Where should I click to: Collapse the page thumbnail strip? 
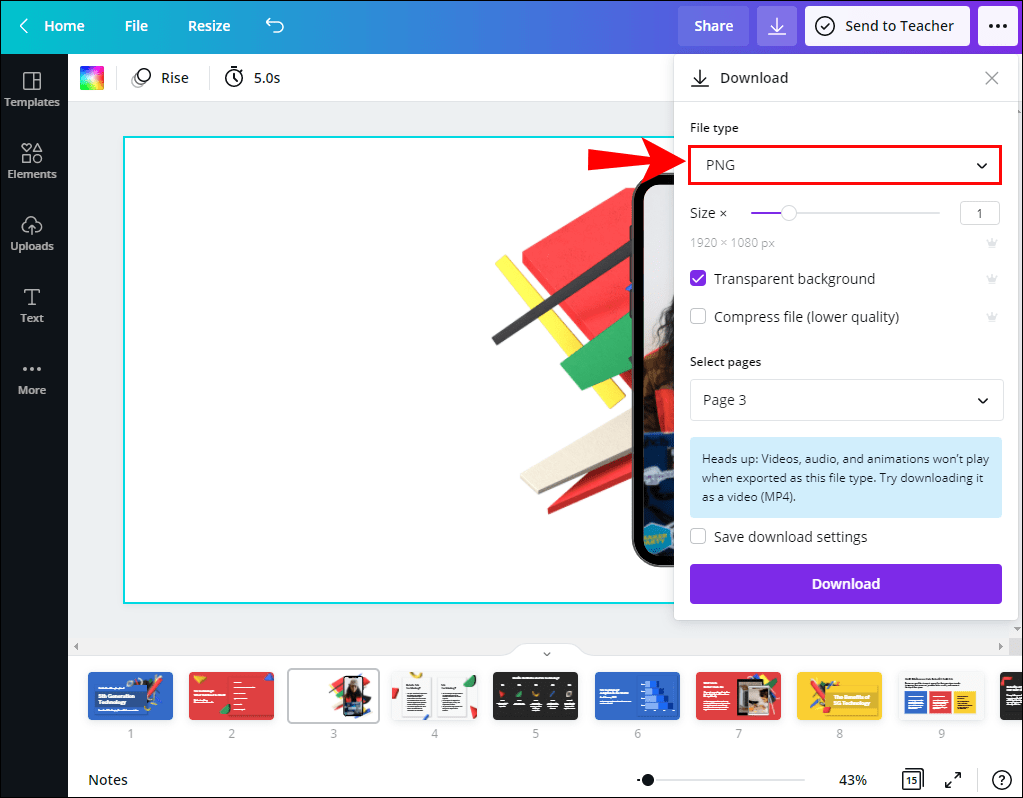[546, 652]
